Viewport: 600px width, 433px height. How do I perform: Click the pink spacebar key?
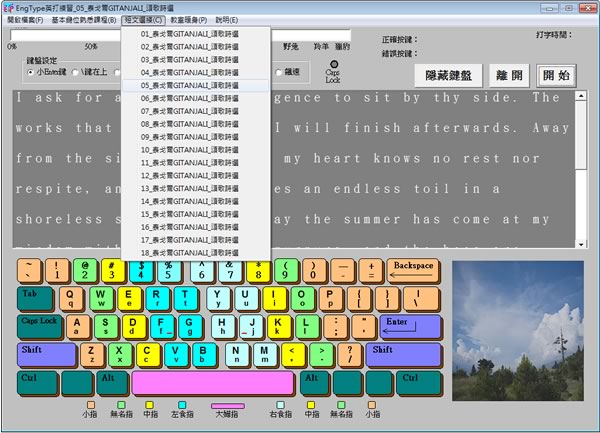[213, 382]
